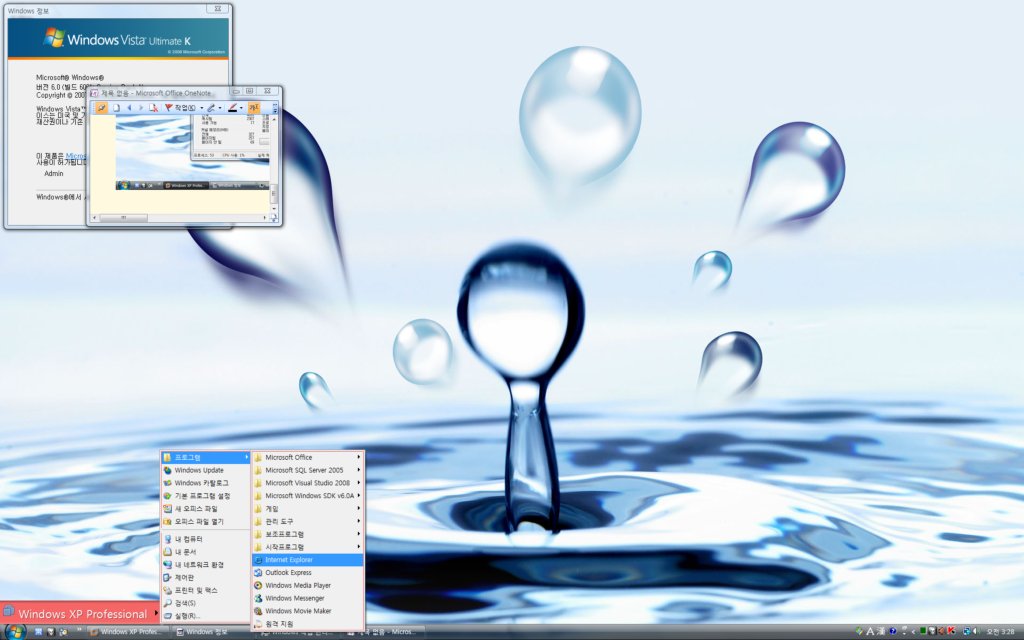
Task: Open 기본 프로그램 설정 in the start menu
Action: pyautogui.click(x=206, y=496)
